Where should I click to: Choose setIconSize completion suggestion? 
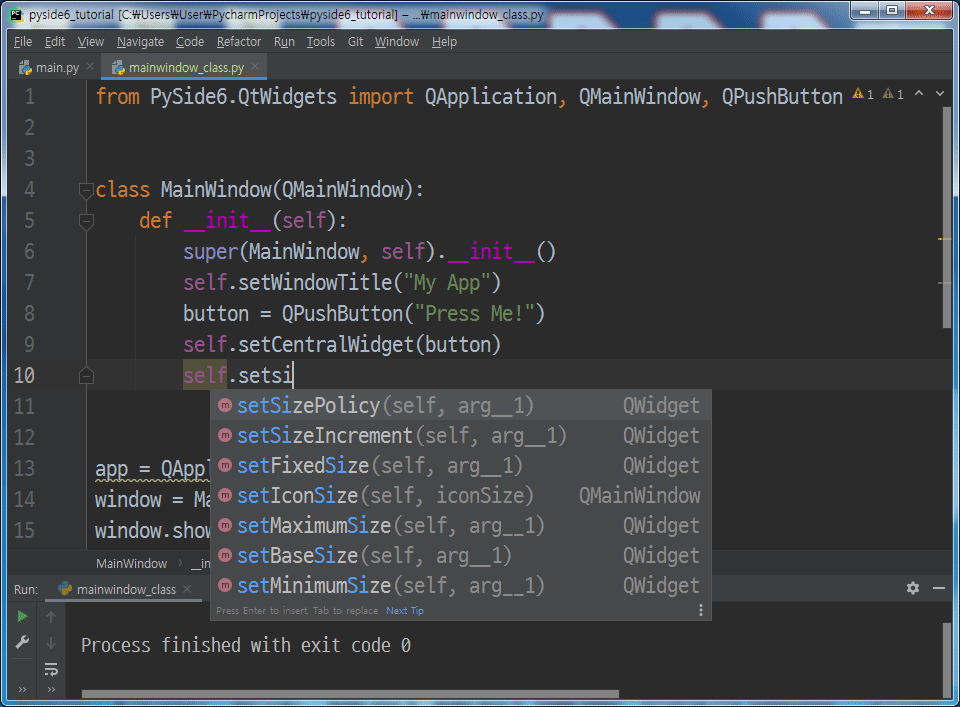(x=460, y=495)
